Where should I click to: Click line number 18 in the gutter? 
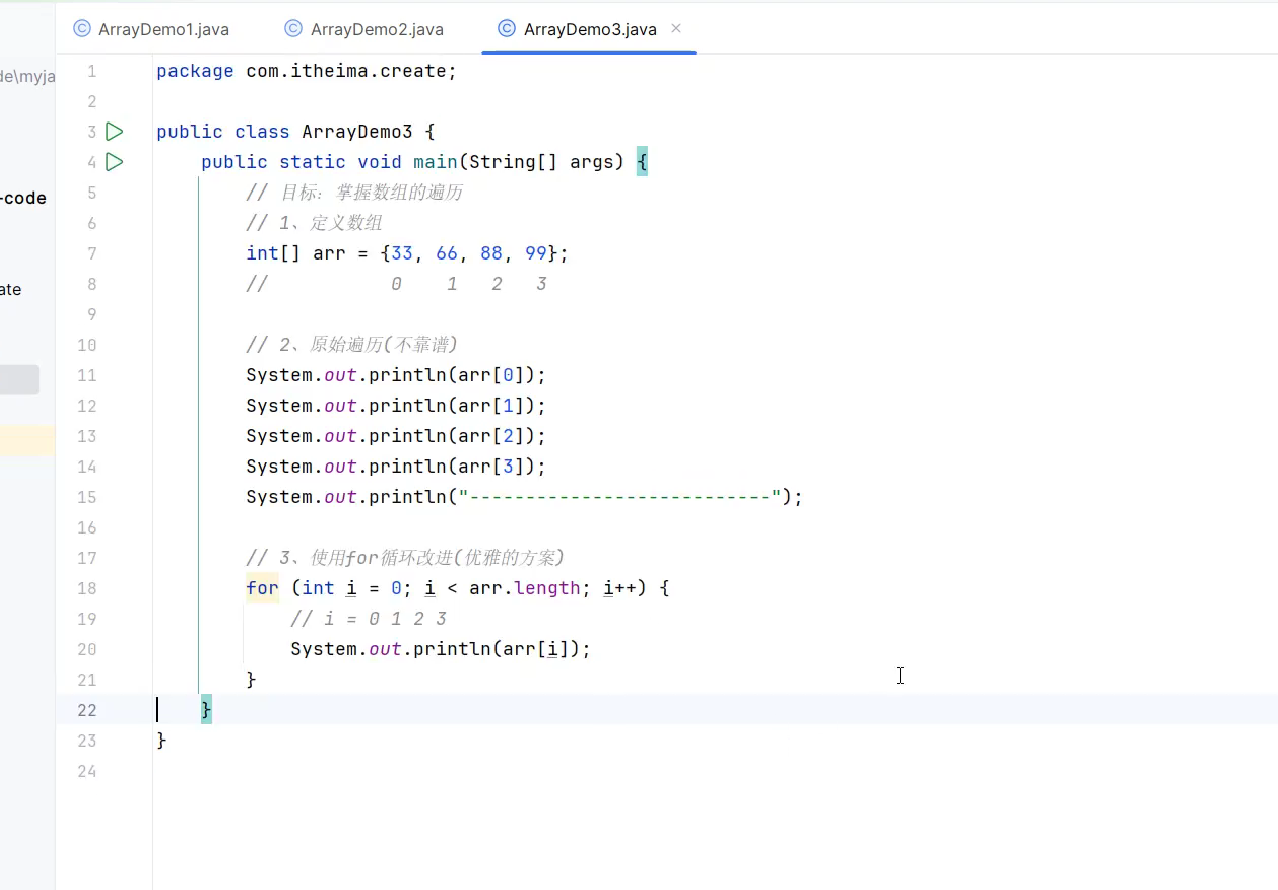click(x=87, y=588)
